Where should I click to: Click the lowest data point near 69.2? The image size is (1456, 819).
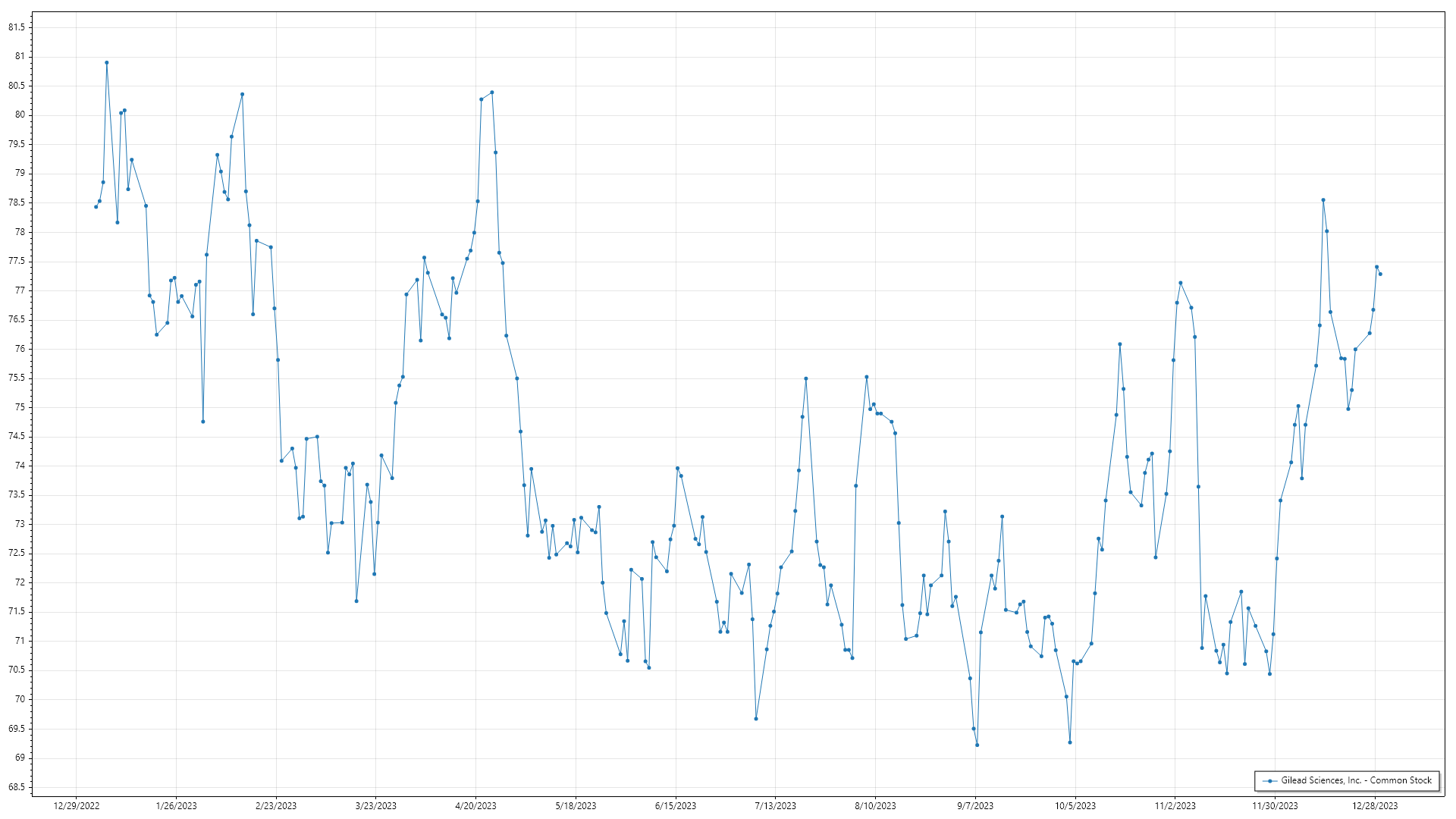(x=977, y=745)
